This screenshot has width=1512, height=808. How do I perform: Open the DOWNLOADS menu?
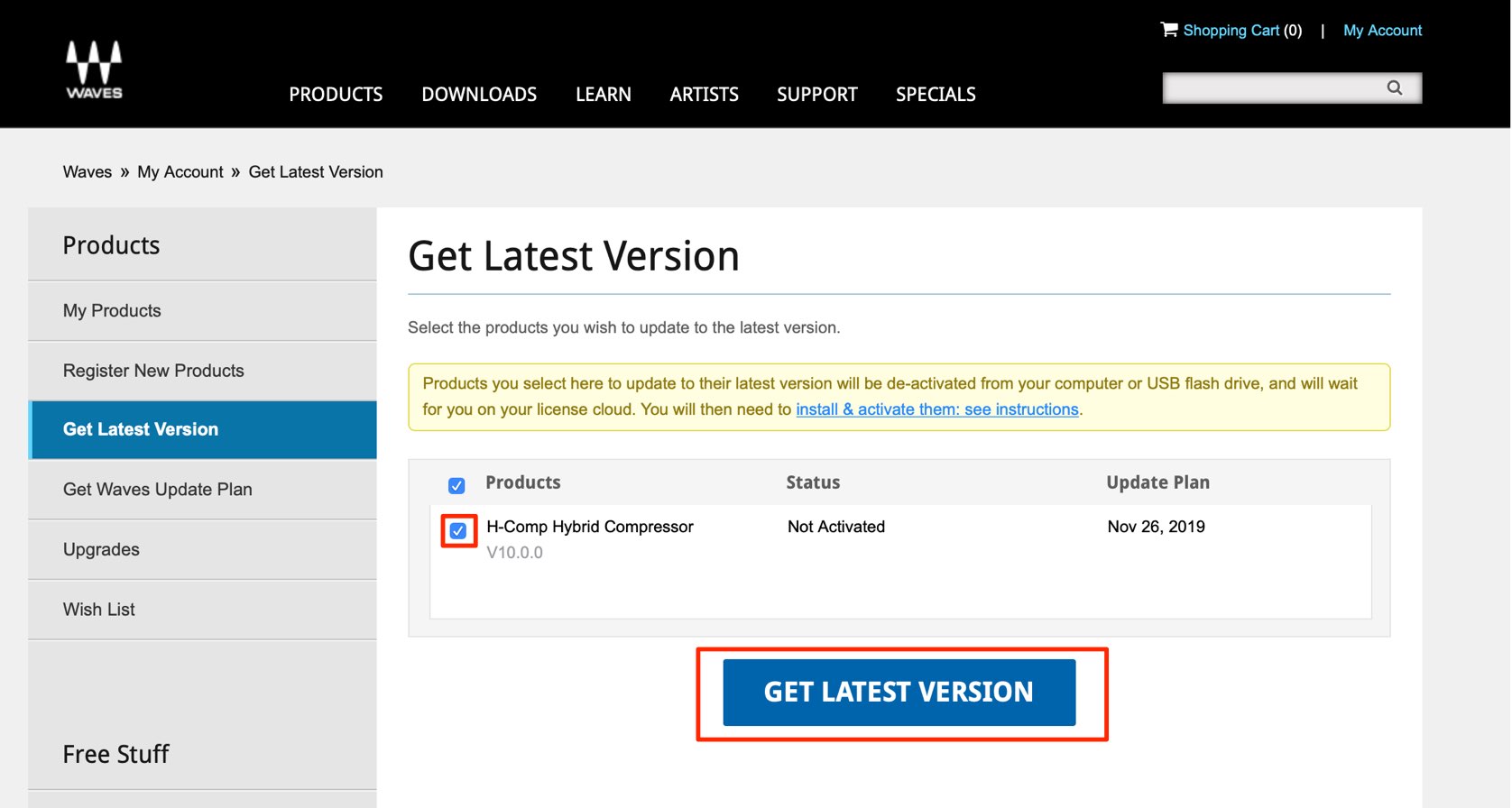[x=479, y=95]
